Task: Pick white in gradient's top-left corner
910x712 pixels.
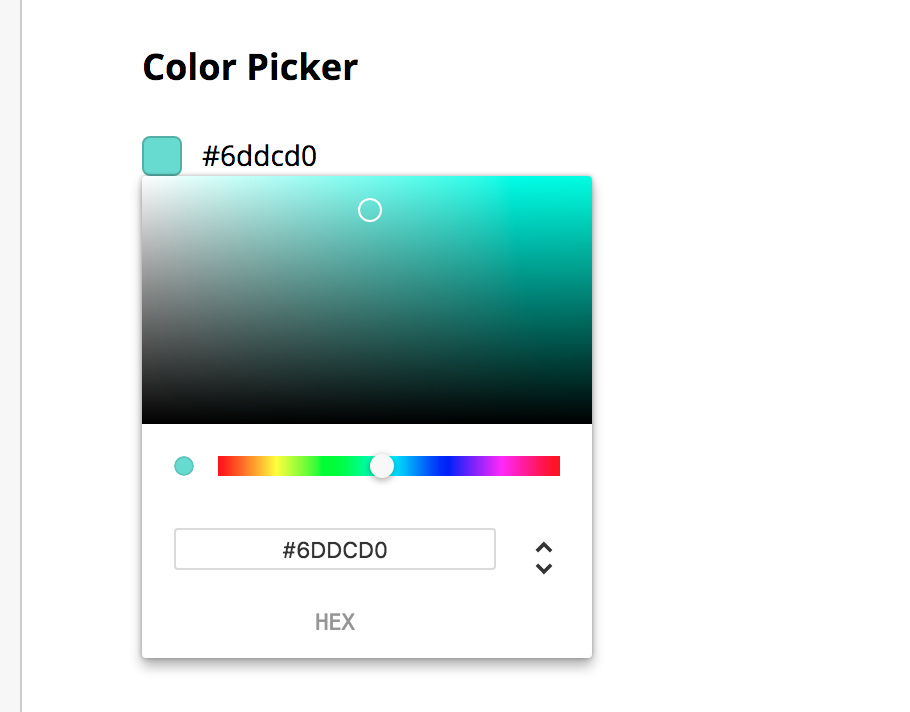Action: tap(146, 180)
